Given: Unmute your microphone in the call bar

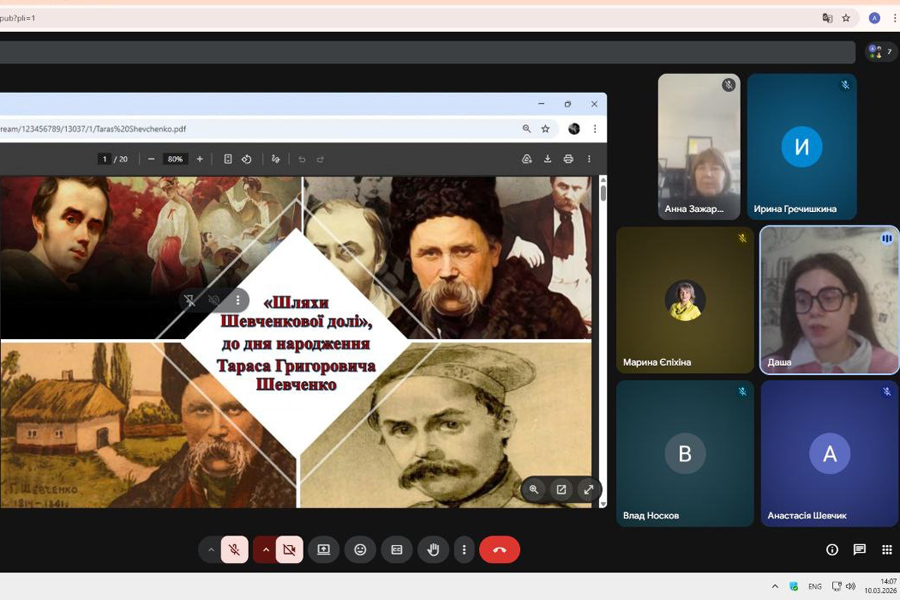Looking at the screenshot, I should coord(234,550).
